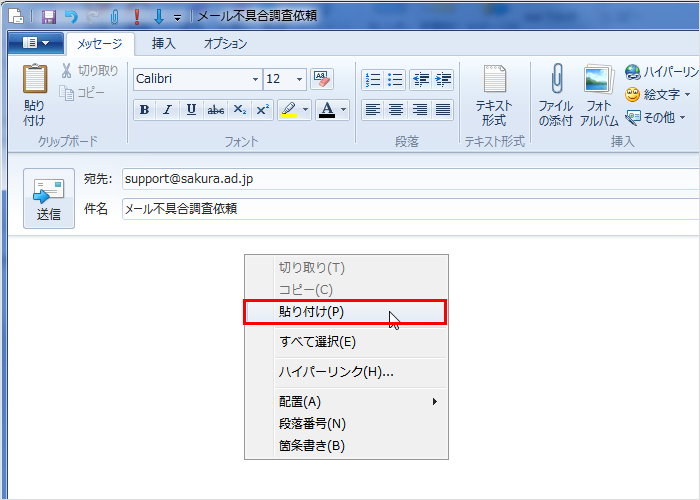
Task: Toggle Italic formatting
Action: pos(167,110)
